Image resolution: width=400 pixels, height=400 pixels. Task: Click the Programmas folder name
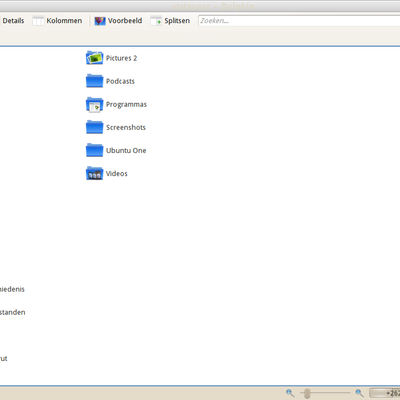click(x=126, y=104)
